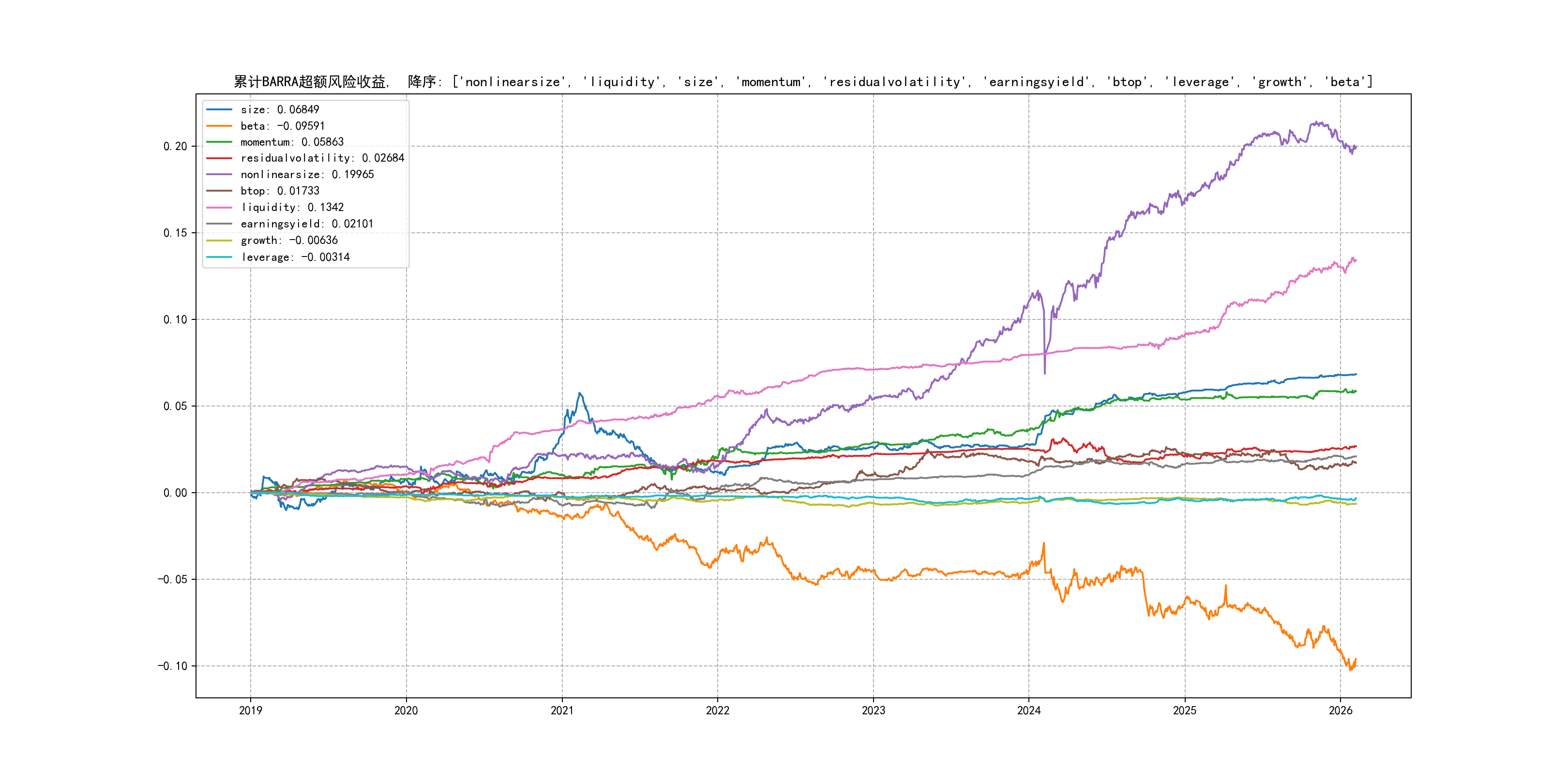Click the 2023 x-axis tick label

873,710
